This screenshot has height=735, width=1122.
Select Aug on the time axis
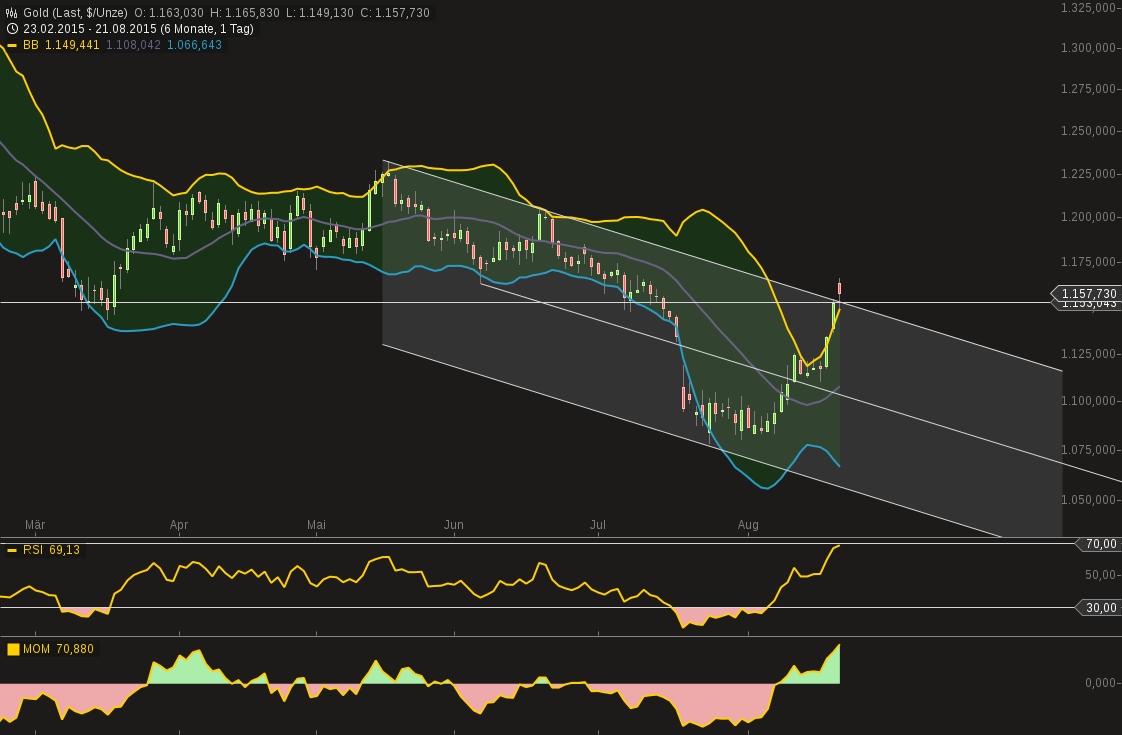748,524
